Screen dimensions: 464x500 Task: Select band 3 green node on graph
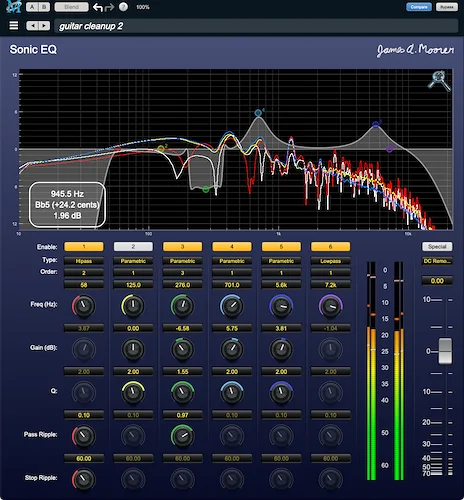pyautogui.click(x=206, y=189)
